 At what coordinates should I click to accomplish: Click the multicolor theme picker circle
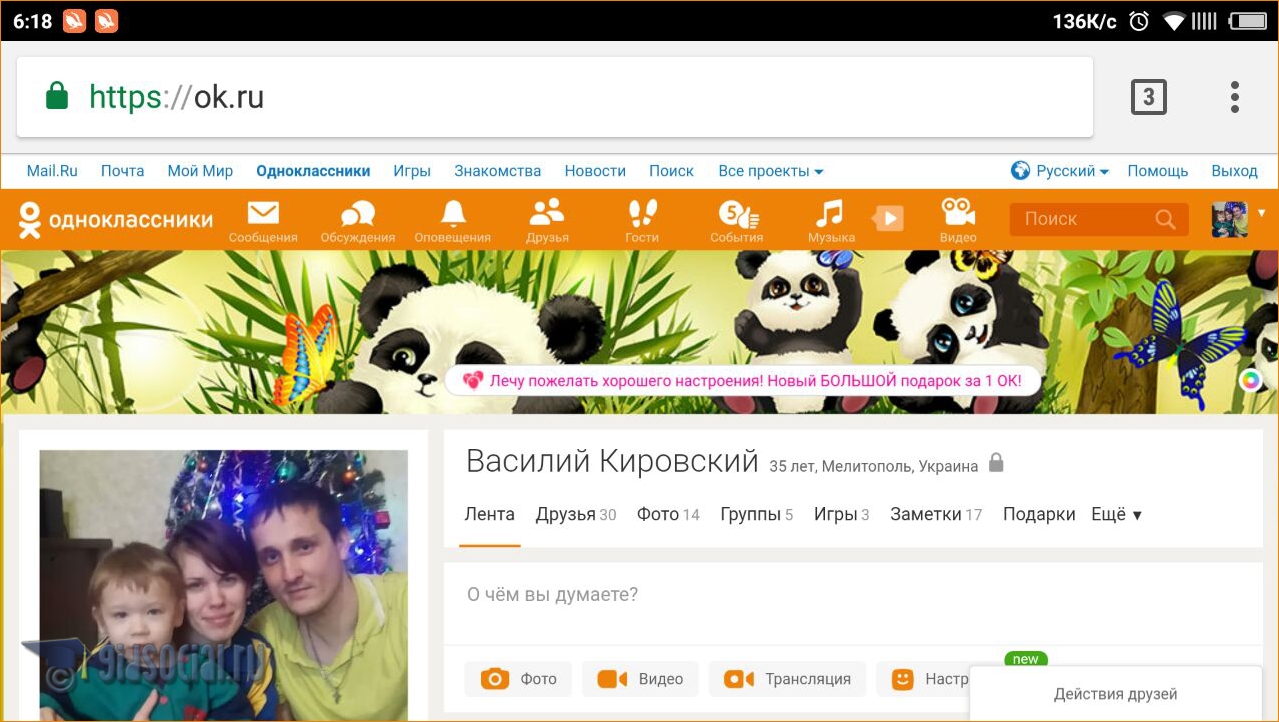pos(1249,380)
